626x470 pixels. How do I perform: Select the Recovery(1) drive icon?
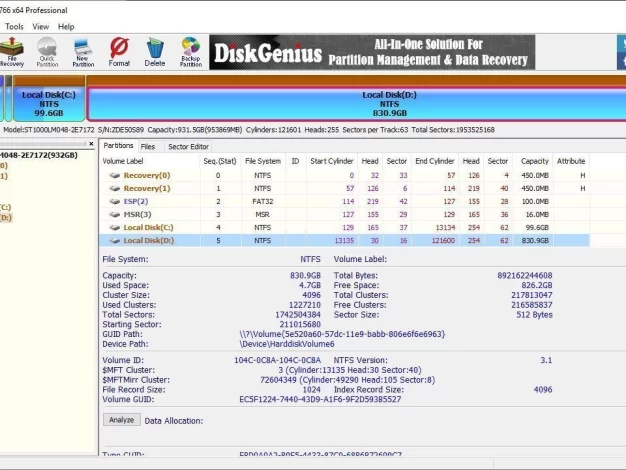(115, 188)
